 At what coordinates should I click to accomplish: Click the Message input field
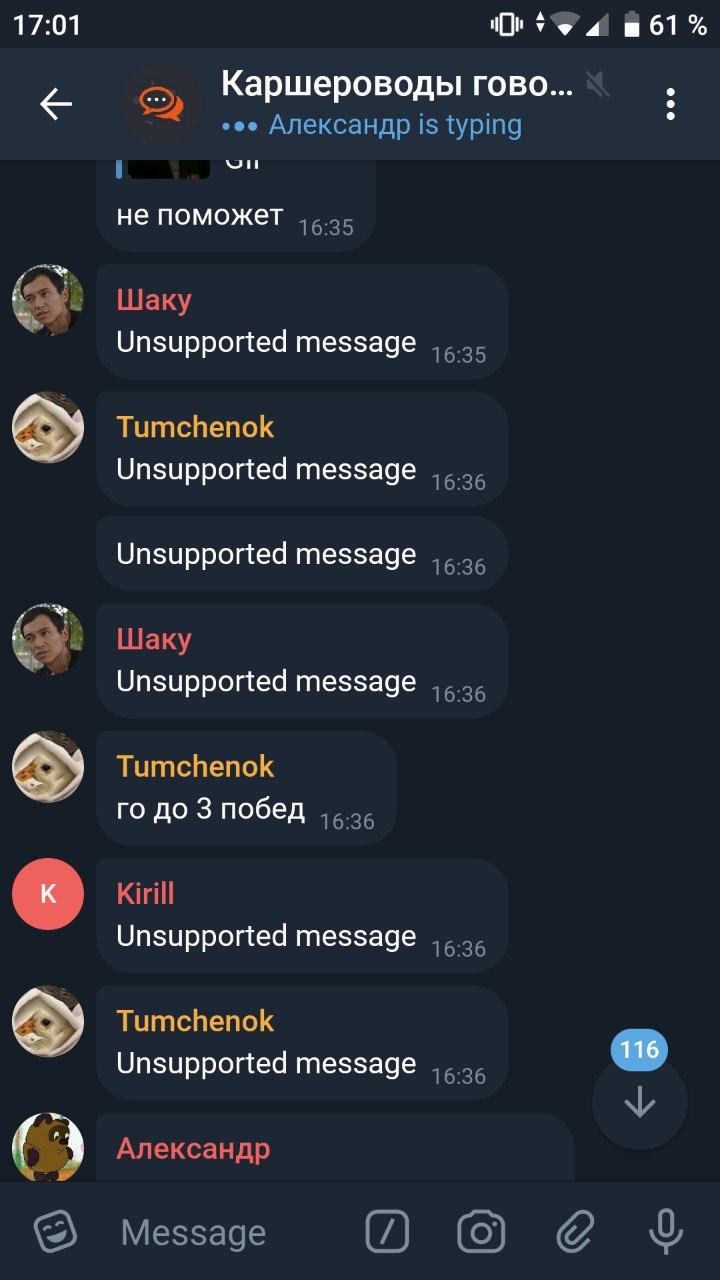click(x=230, y=1232)
